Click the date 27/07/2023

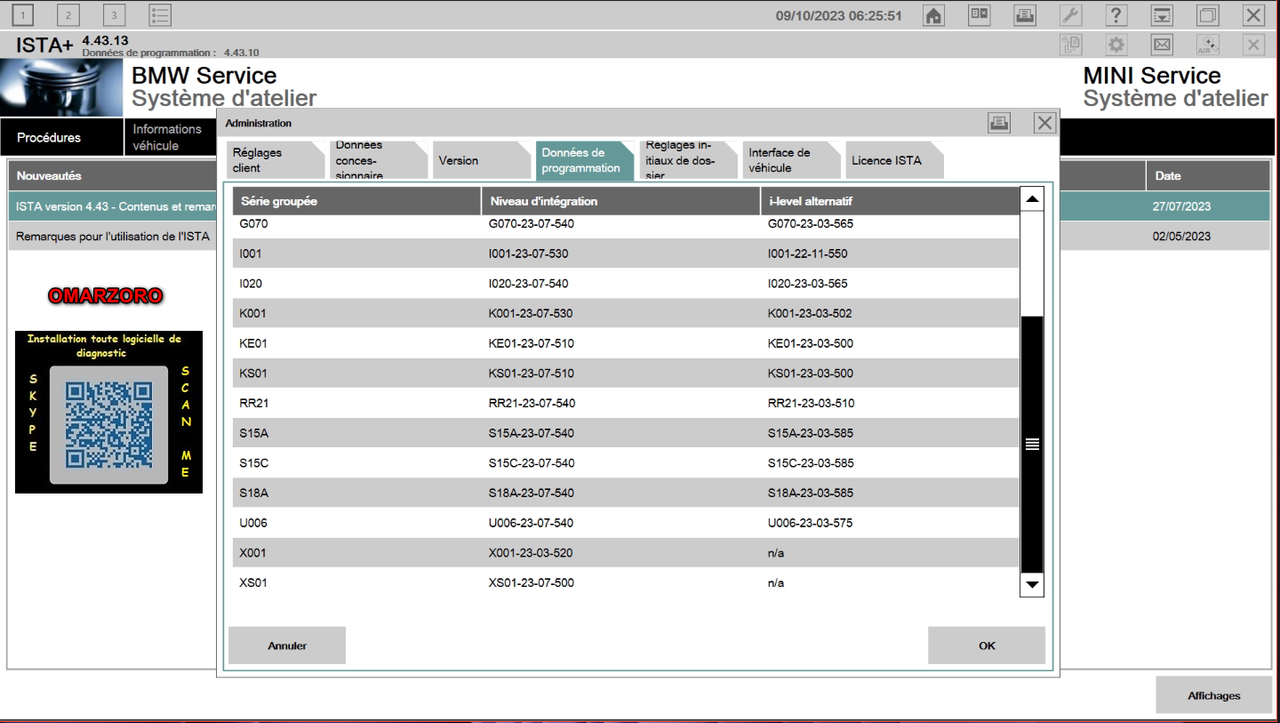click(x=1182, y=206)
